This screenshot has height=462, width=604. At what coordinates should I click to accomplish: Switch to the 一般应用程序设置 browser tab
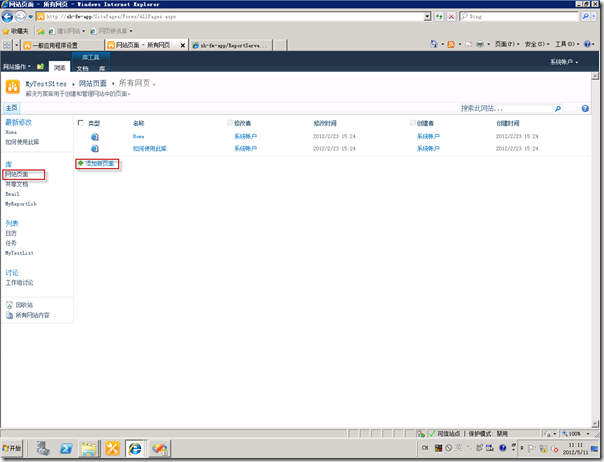(62, 45)
